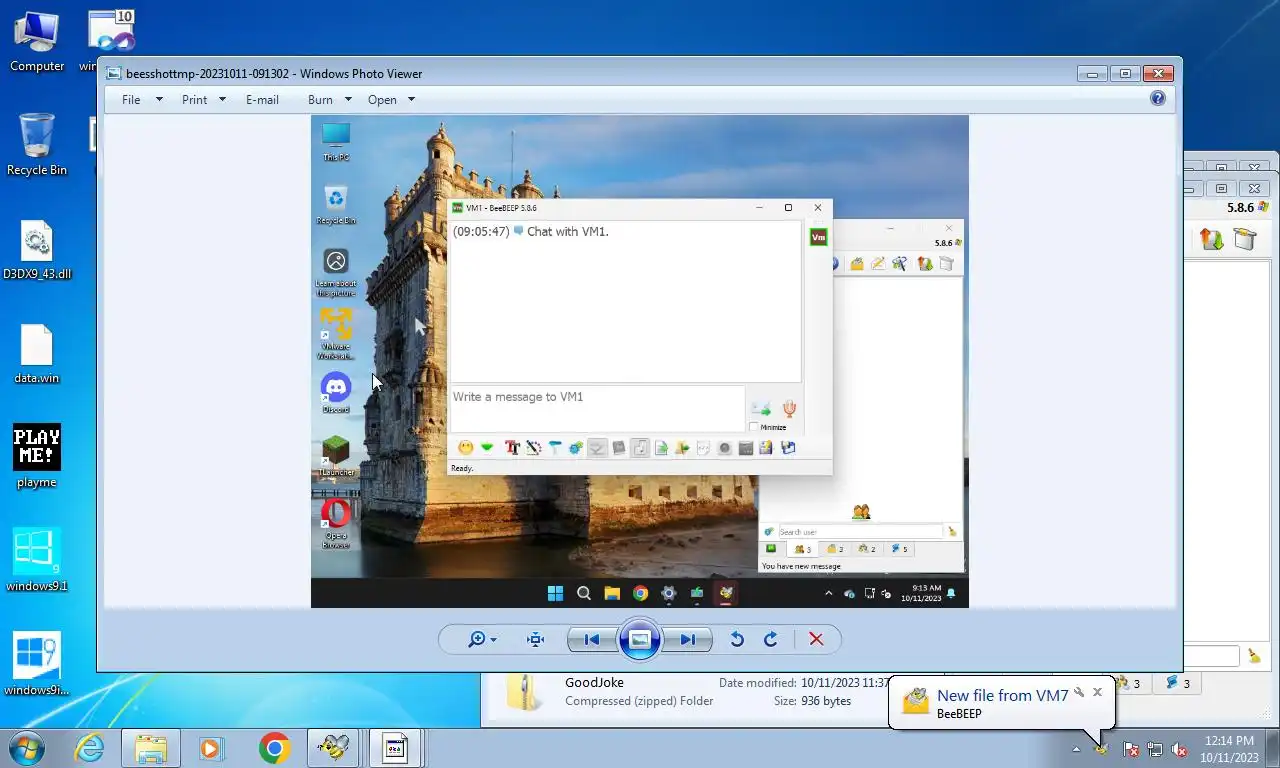Click the 'Compressed (zipped) Folder' type text
Image resolution: width=1280 pixels, height=768 pixels.
(x=639, y=701)
